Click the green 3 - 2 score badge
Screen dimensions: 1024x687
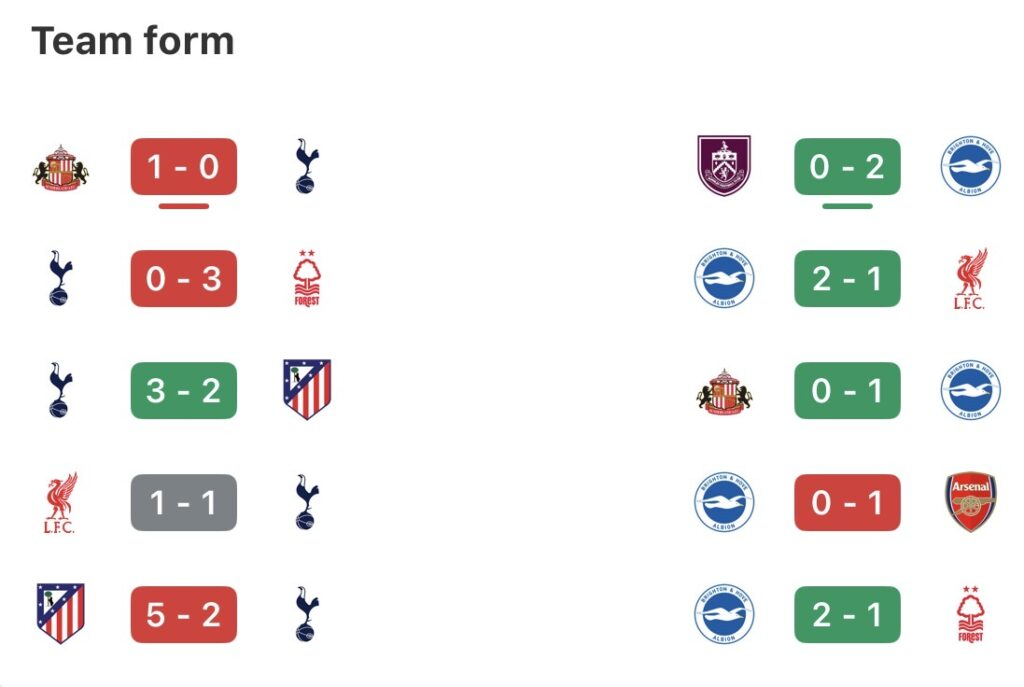point(184,390)
